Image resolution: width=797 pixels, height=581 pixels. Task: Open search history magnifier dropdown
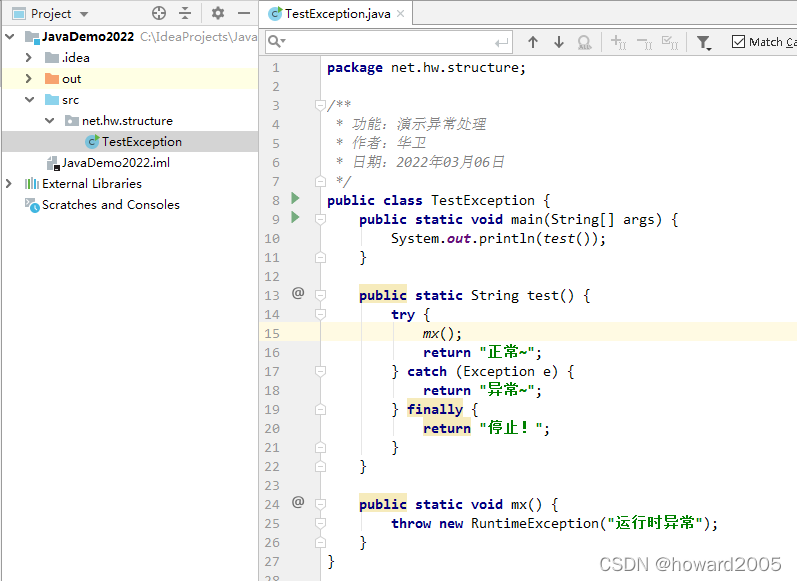tap(277, 42)
